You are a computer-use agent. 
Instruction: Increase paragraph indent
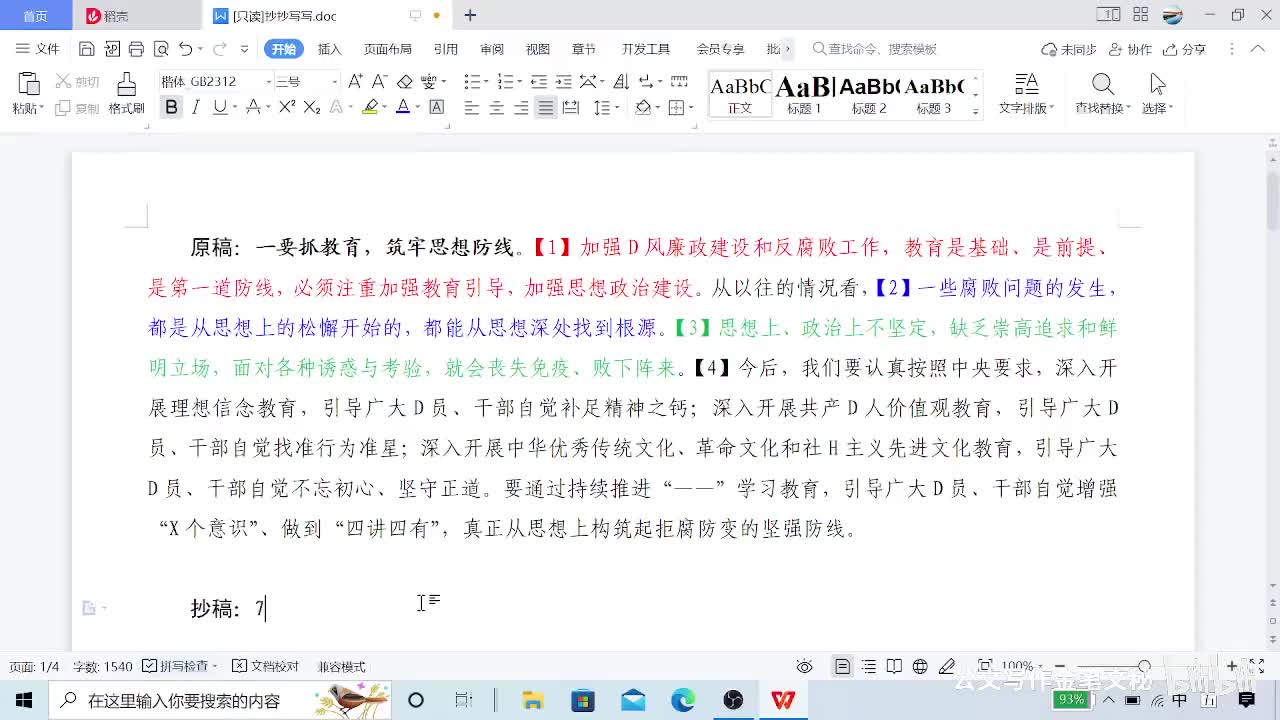tap(564, 82)
